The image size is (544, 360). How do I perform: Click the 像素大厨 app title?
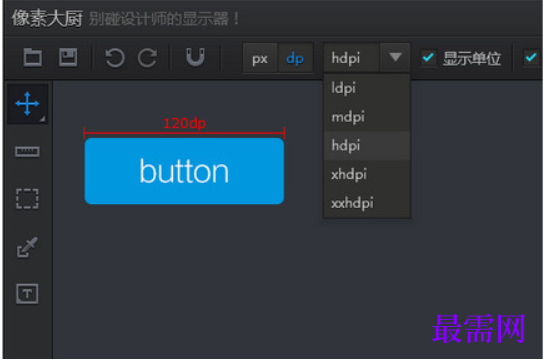coord(47,18)
